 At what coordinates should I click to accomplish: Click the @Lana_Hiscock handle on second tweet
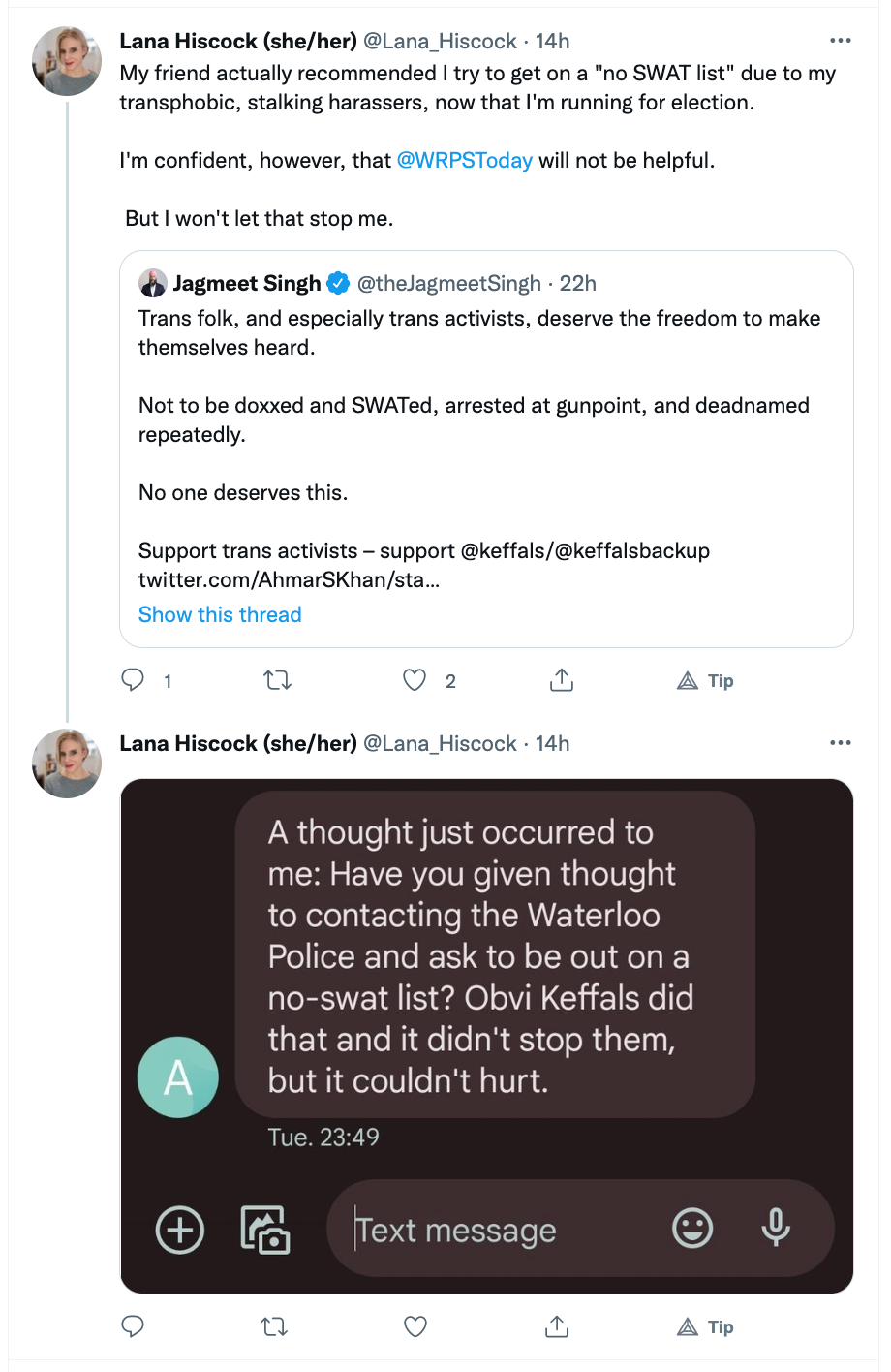pos(440,743)
